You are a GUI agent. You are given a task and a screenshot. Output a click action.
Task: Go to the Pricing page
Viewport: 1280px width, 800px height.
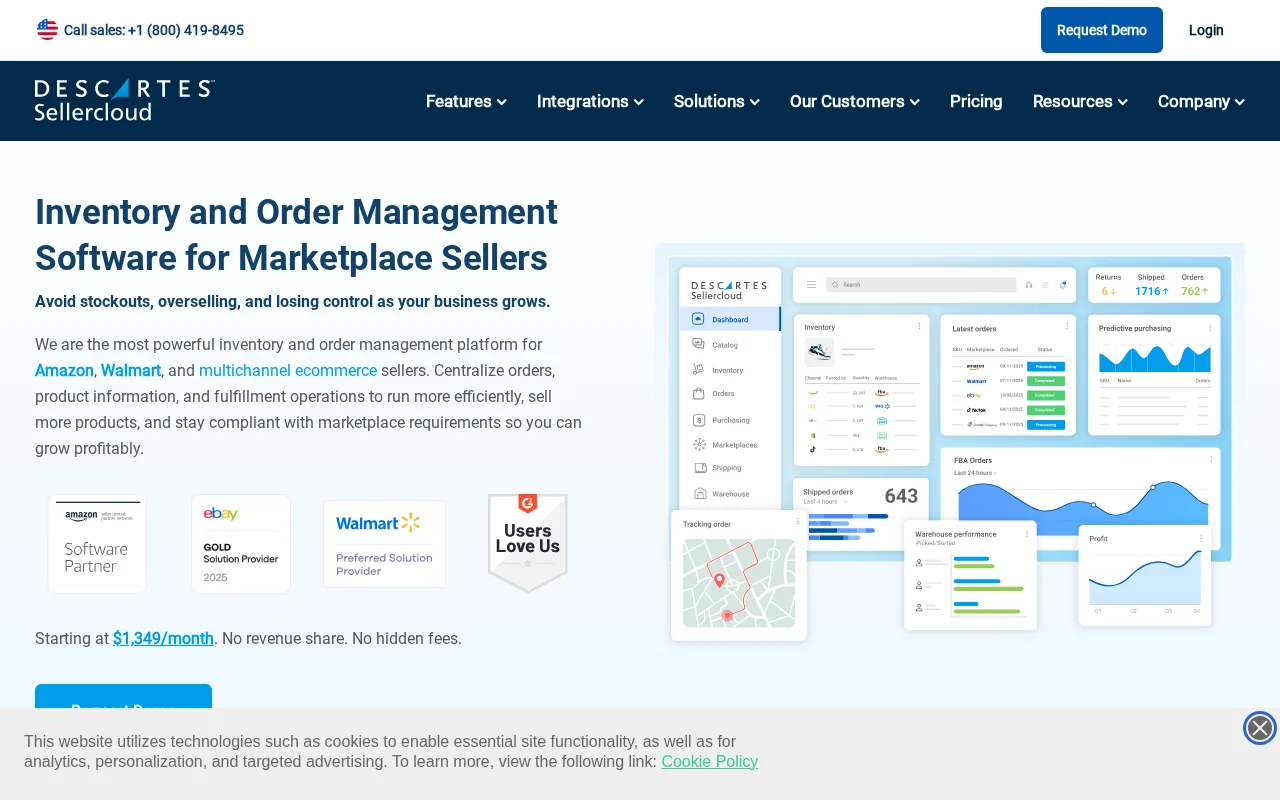pyautogui.click(x=976, y=101)
